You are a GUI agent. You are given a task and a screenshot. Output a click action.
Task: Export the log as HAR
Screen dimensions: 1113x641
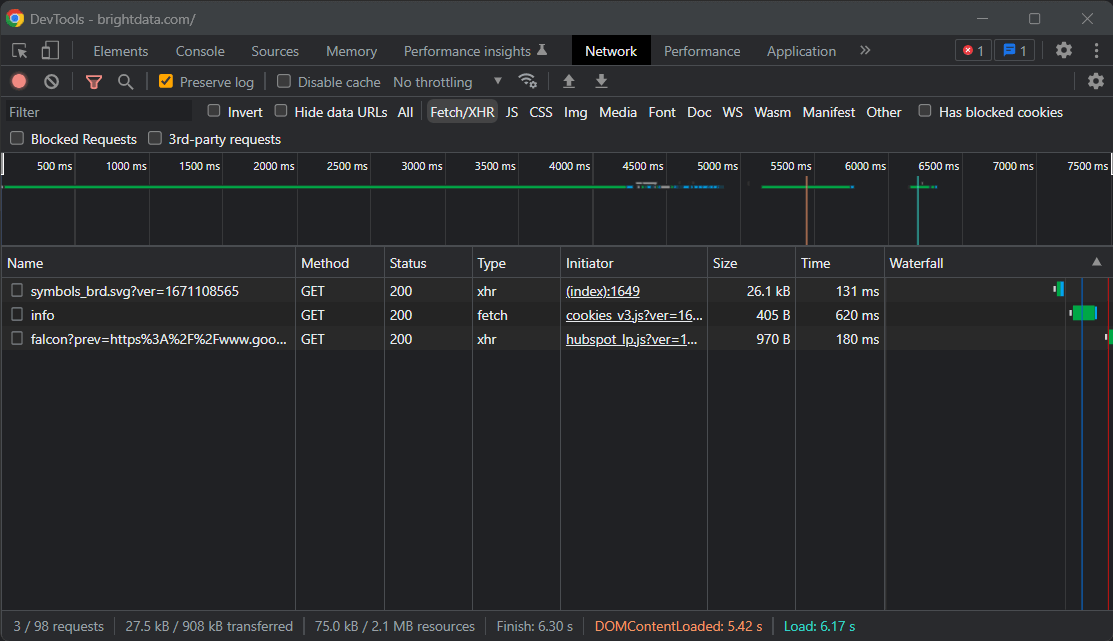point(601,81)
